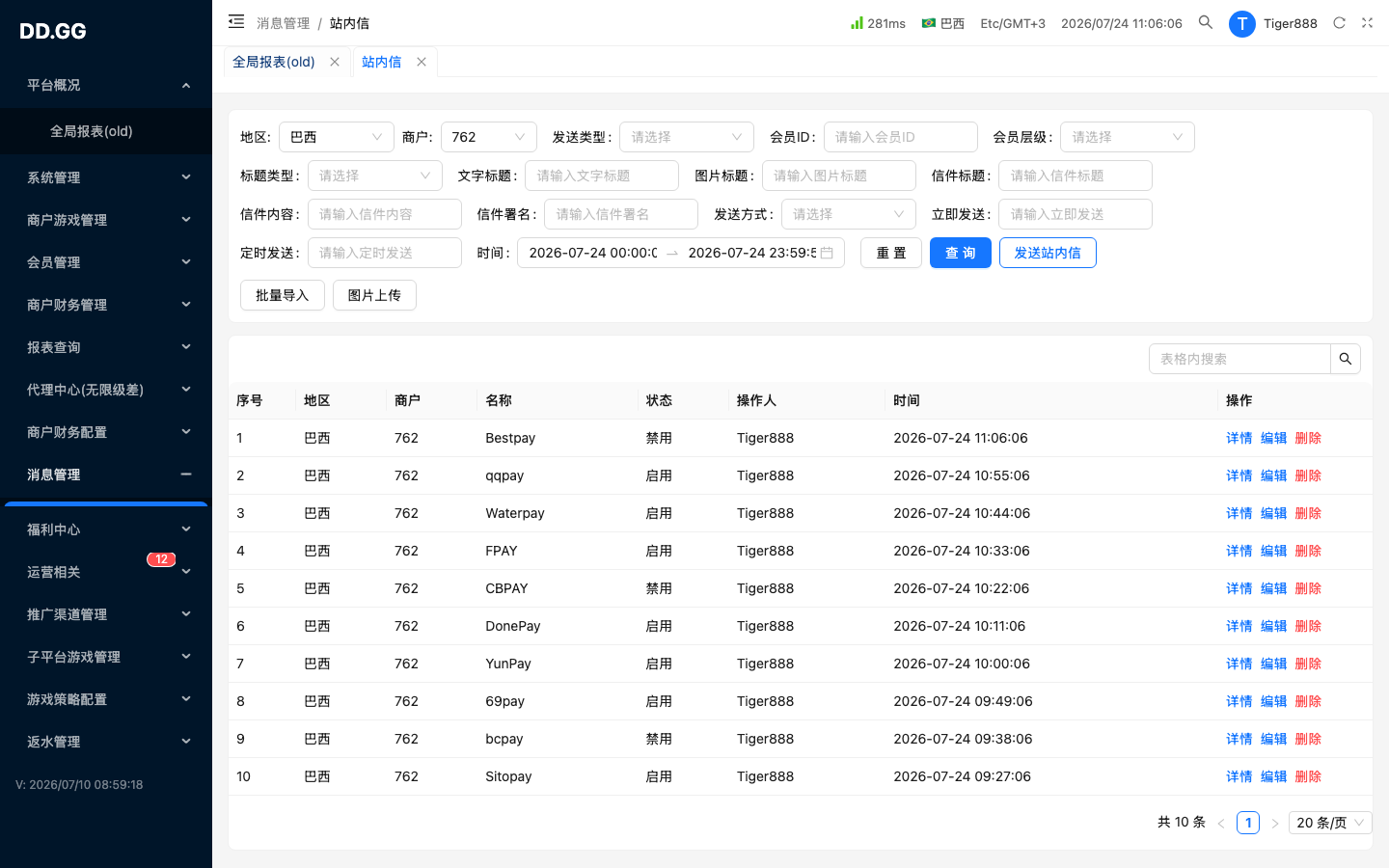Click 编辑 for the CBPAY row

click(x=1274, y=588)
